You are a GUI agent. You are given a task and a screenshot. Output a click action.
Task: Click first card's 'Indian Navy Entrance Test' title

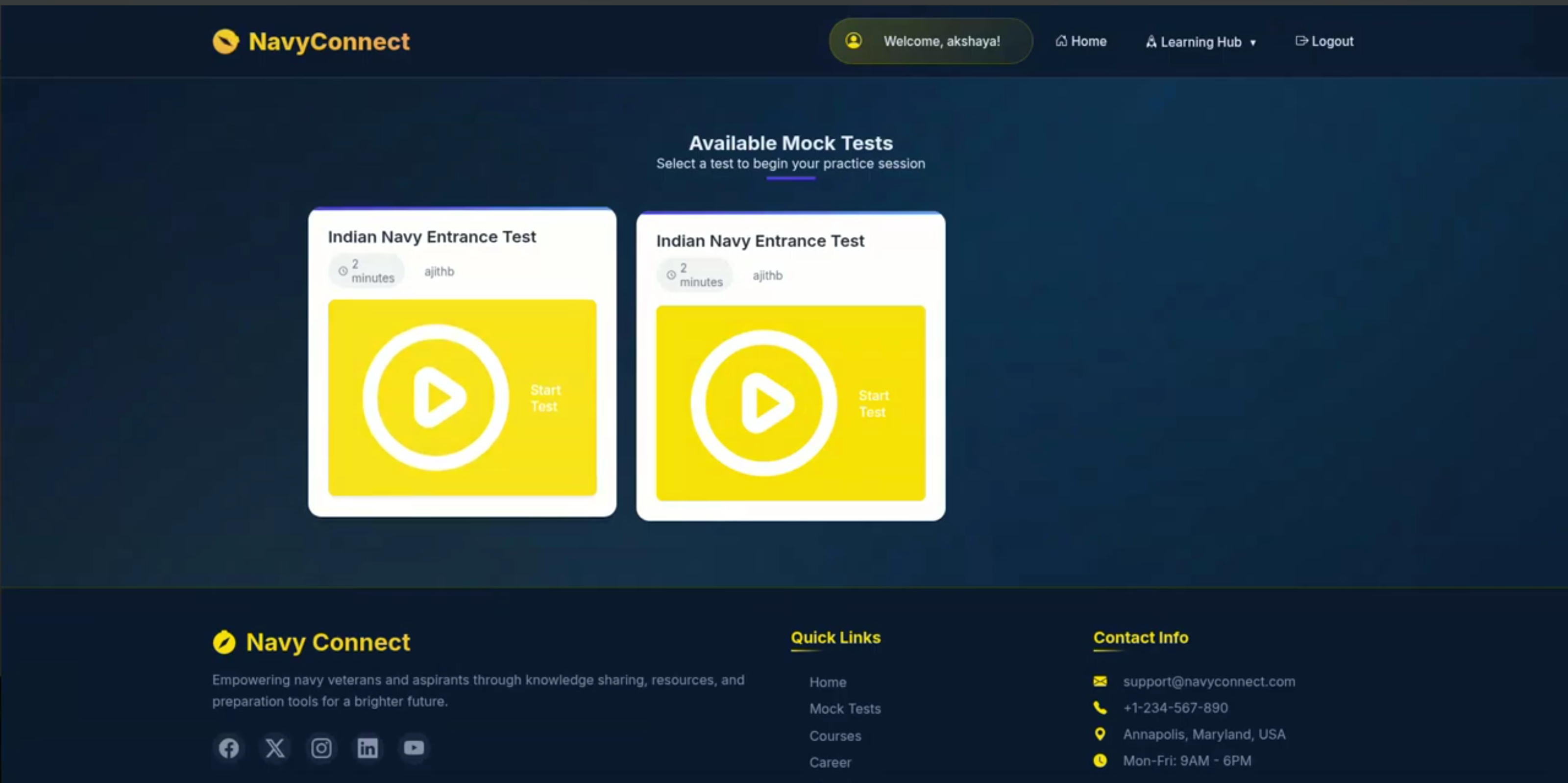tap(432, 236)
